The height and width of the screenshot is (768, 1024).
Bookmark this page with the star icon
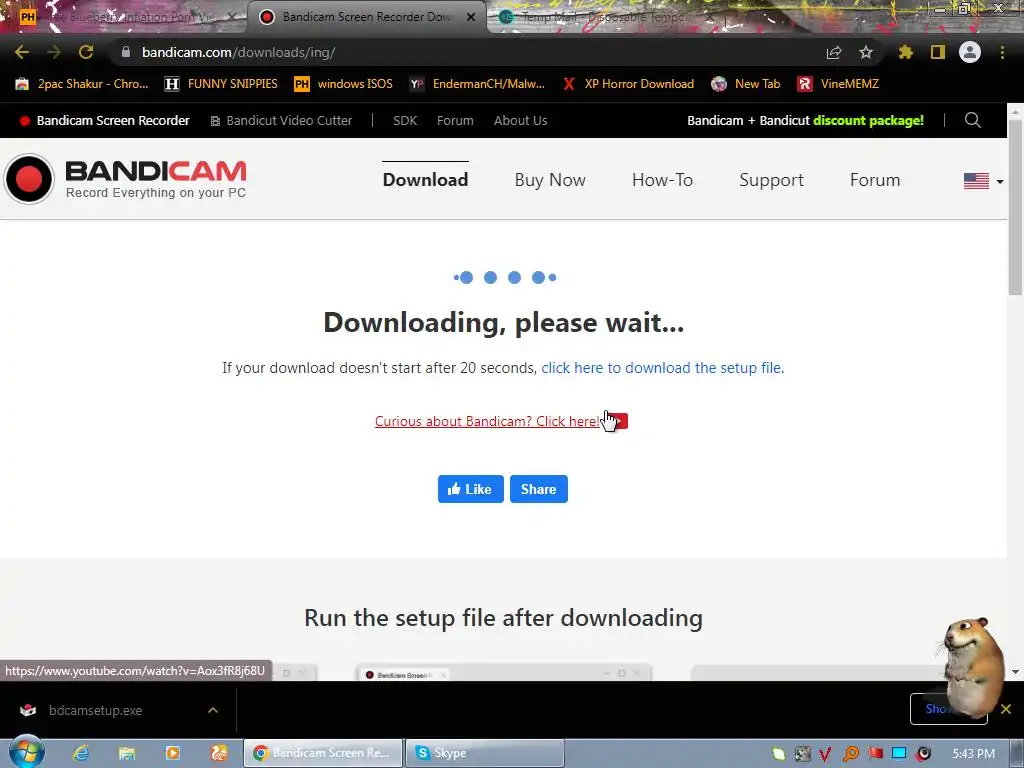(866, 52)
